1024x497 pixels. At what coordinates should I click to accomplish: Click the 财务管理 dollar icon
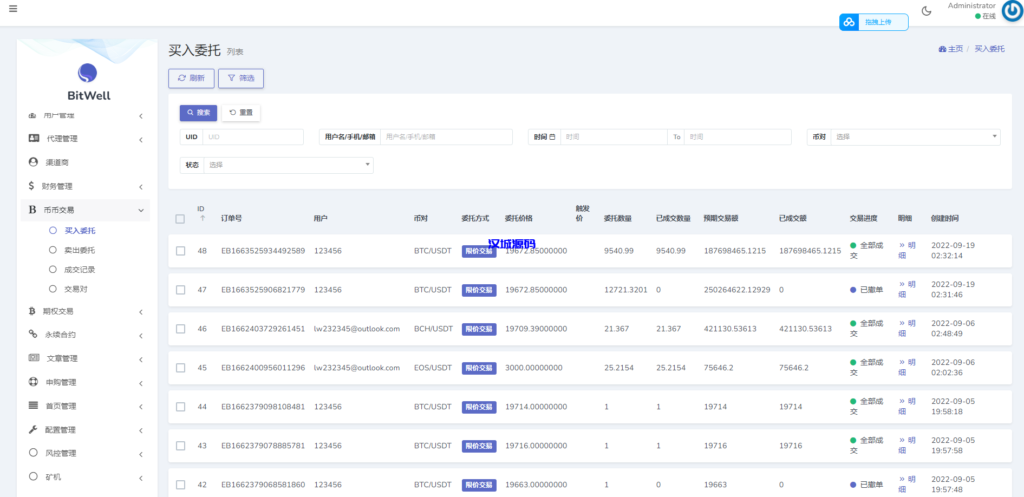pyautogui.click(x=33, y=186)
